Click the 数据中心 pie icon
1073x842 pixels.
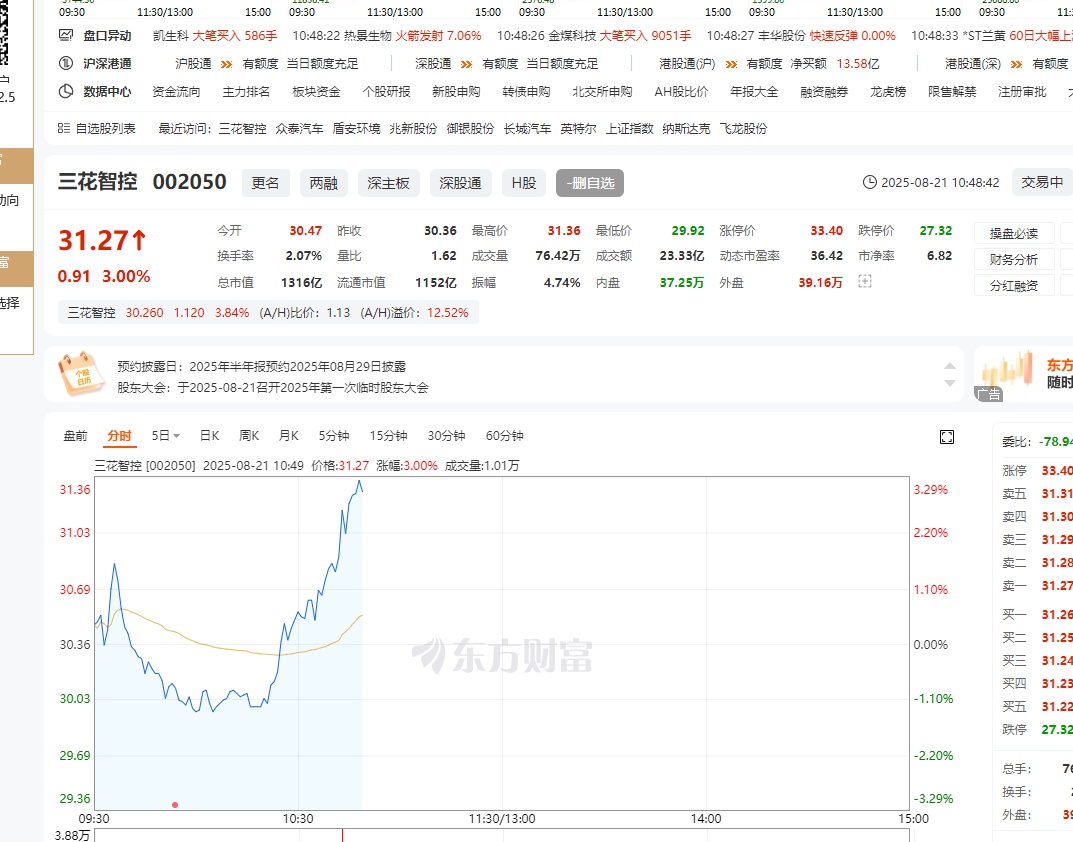tap(66, 91)
